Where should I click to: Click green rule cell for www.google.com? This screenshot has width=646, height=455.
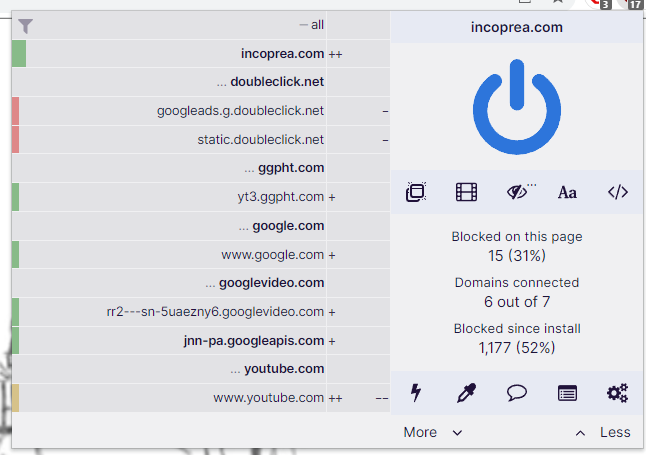click(16, 255)
